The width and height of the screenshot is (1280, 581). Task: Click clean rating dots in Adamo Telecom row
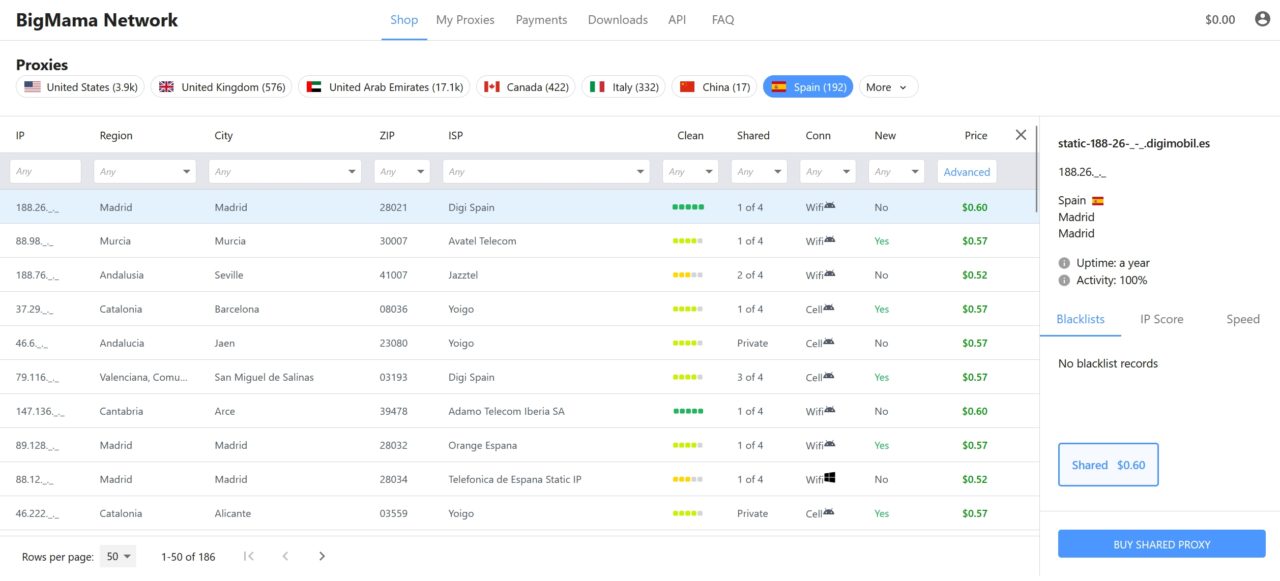[688, 411]
